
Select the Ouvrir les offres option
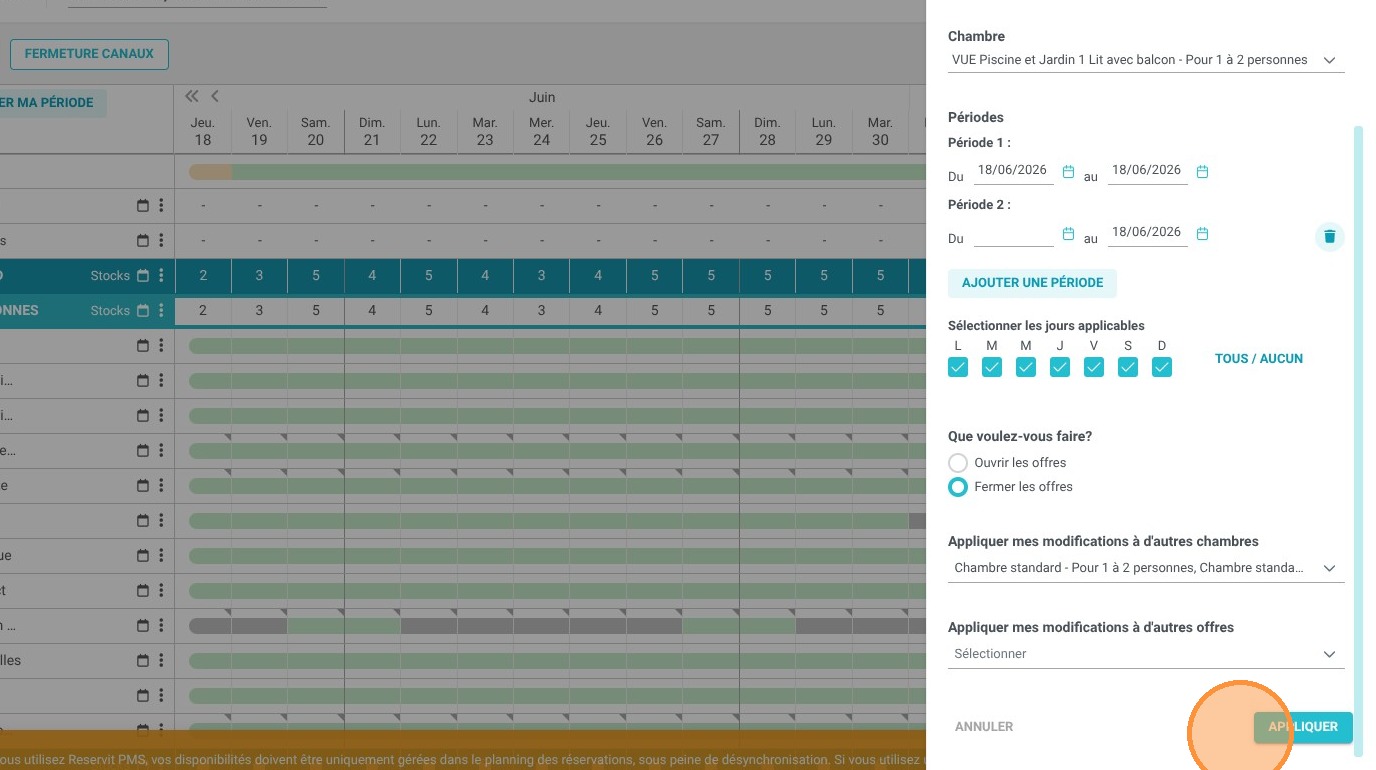[x=958, y=463]
